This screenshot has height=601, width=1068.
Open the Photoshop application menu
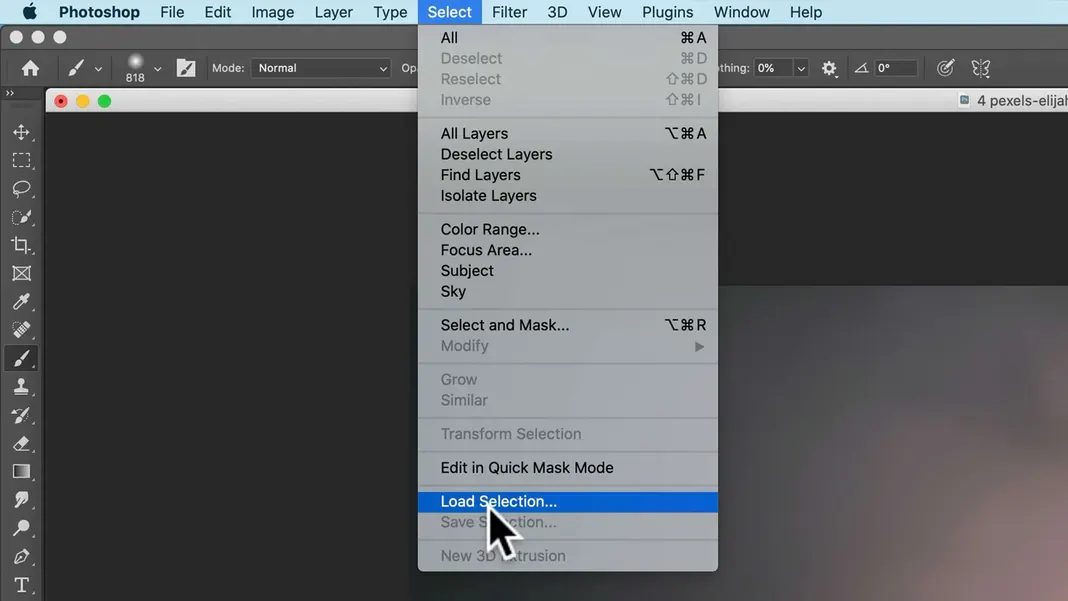click(x=99, y=12)
